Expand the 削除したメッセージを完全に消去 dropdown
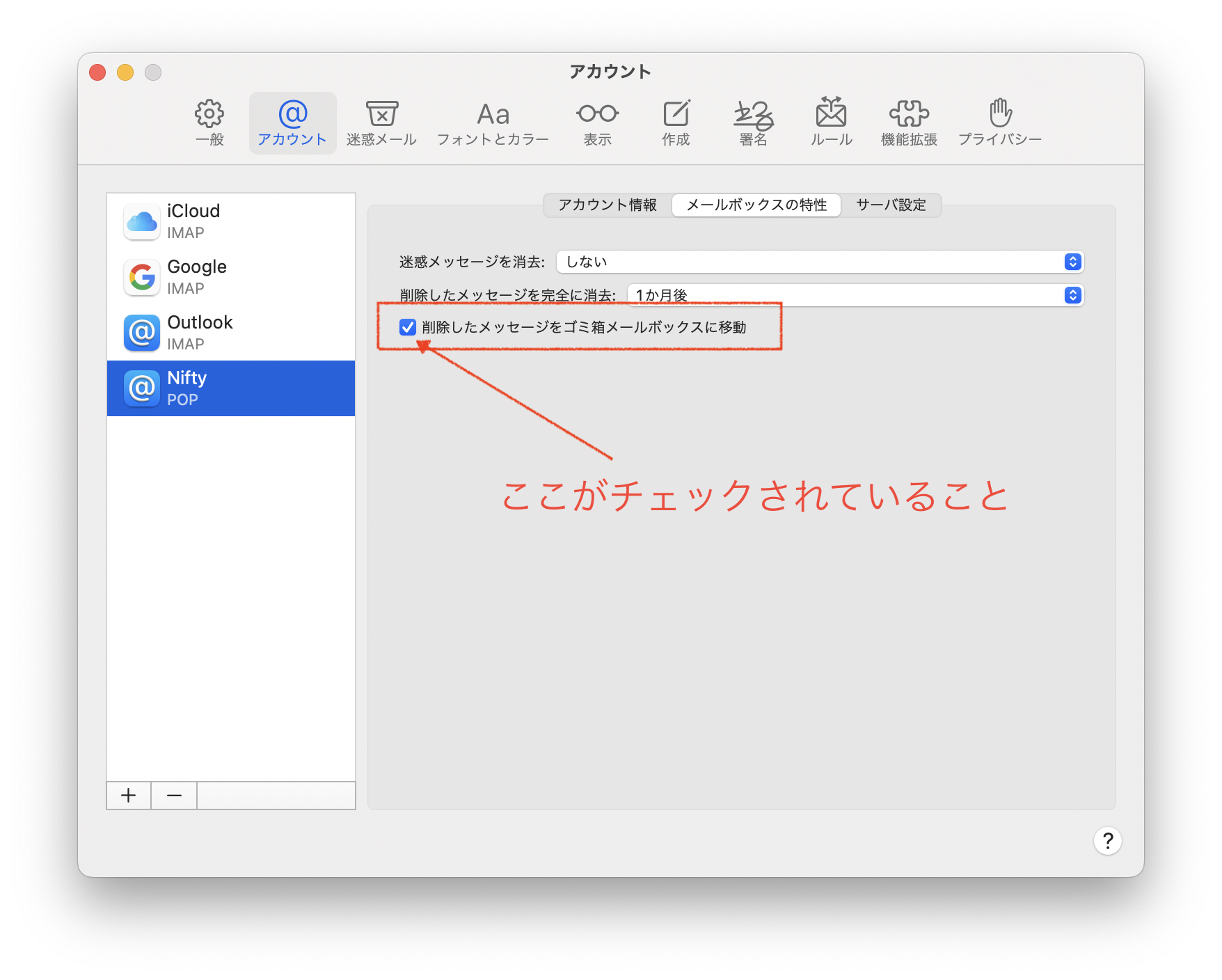 point(855,295)
